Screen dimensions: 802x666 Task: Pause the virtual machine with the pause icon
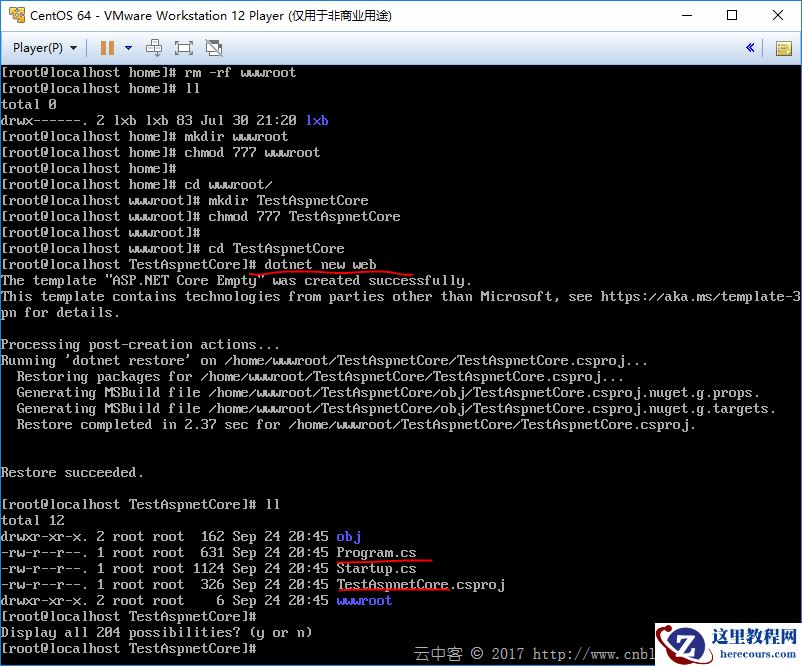click(107, 48)
